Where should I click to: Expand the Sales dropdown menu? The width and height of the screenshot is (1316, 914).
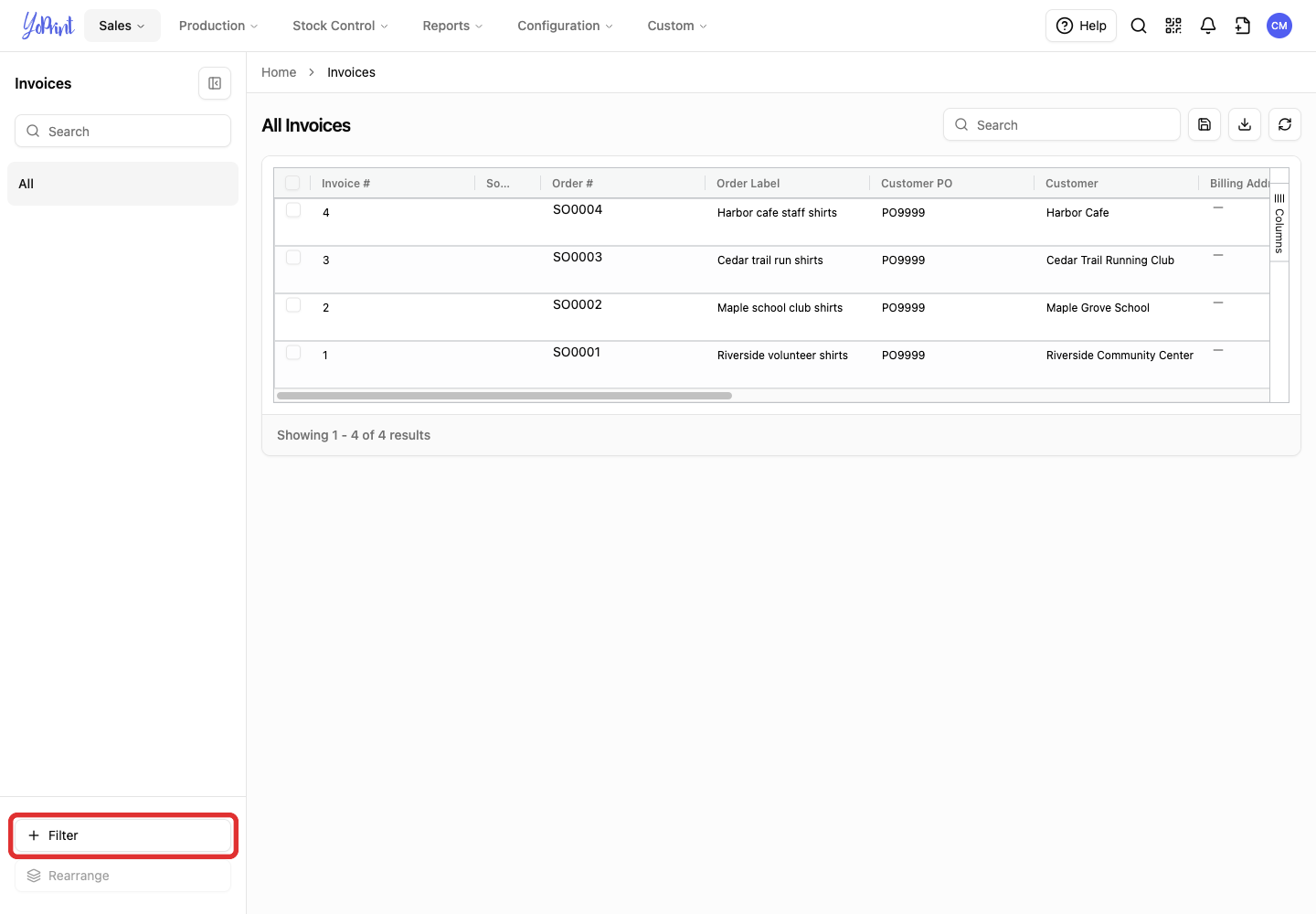pos(122,26)
